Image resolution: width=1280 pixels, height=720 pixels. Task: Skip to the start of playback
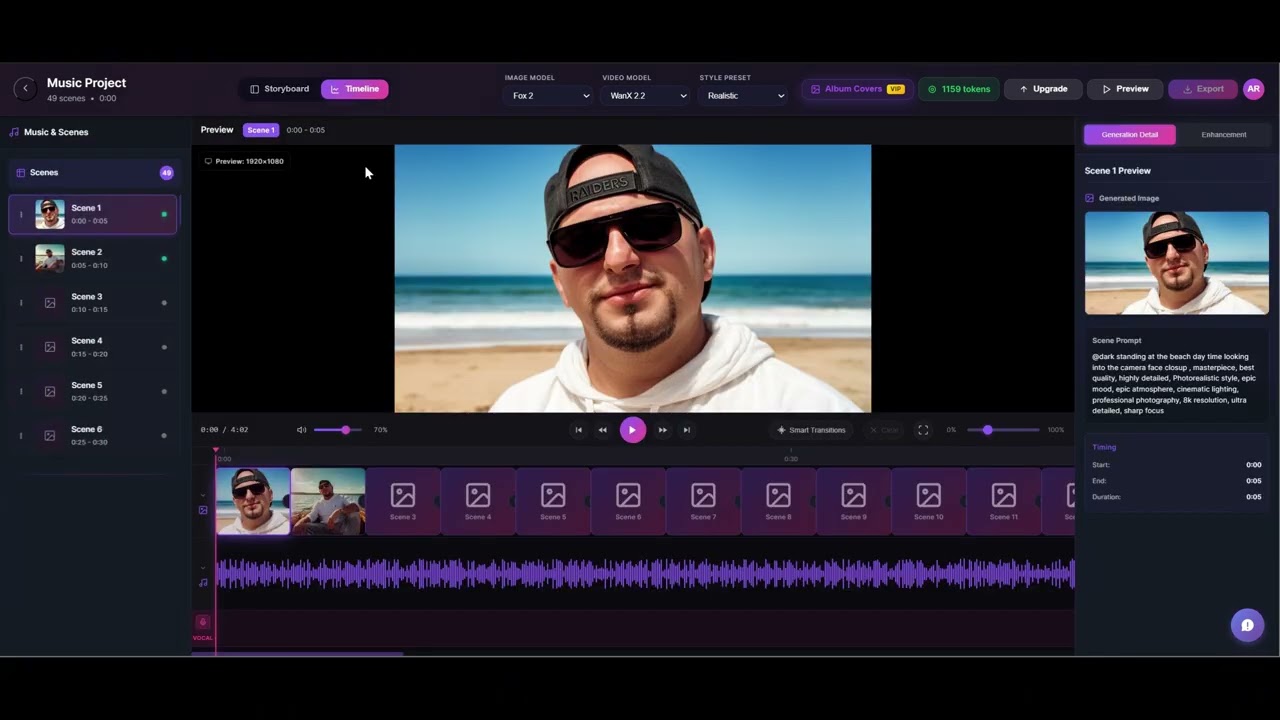point(578,430)
